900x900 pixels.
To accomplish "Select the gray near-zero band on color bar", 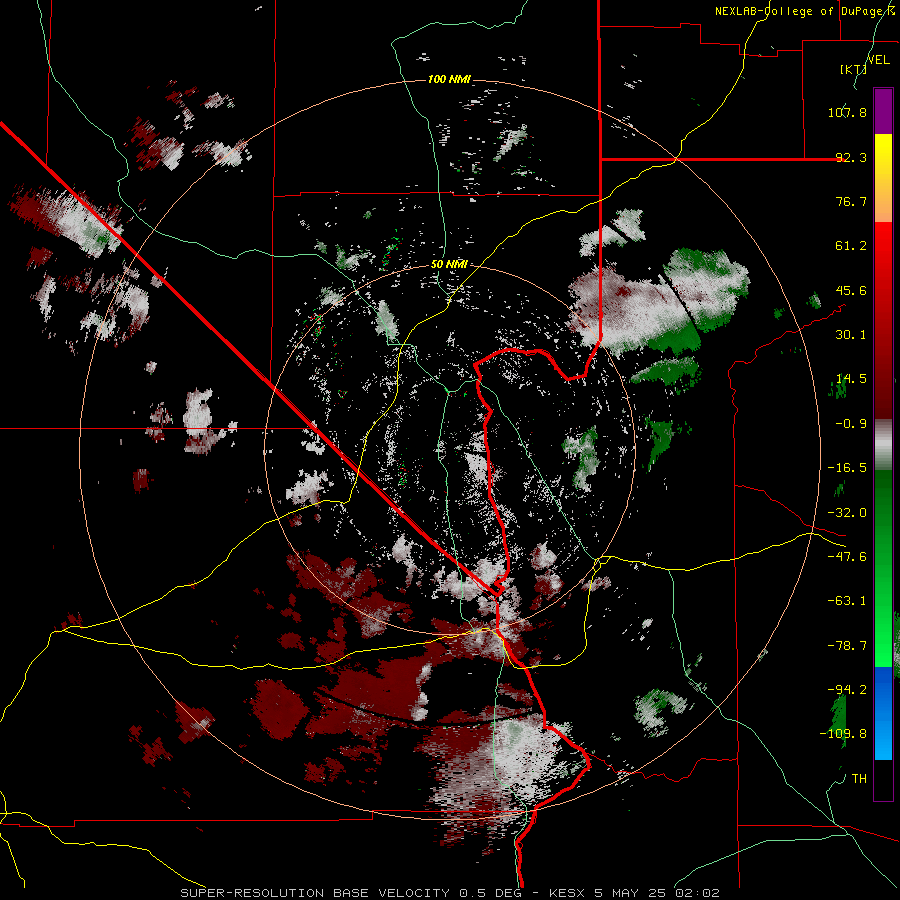I will point(883,443).
